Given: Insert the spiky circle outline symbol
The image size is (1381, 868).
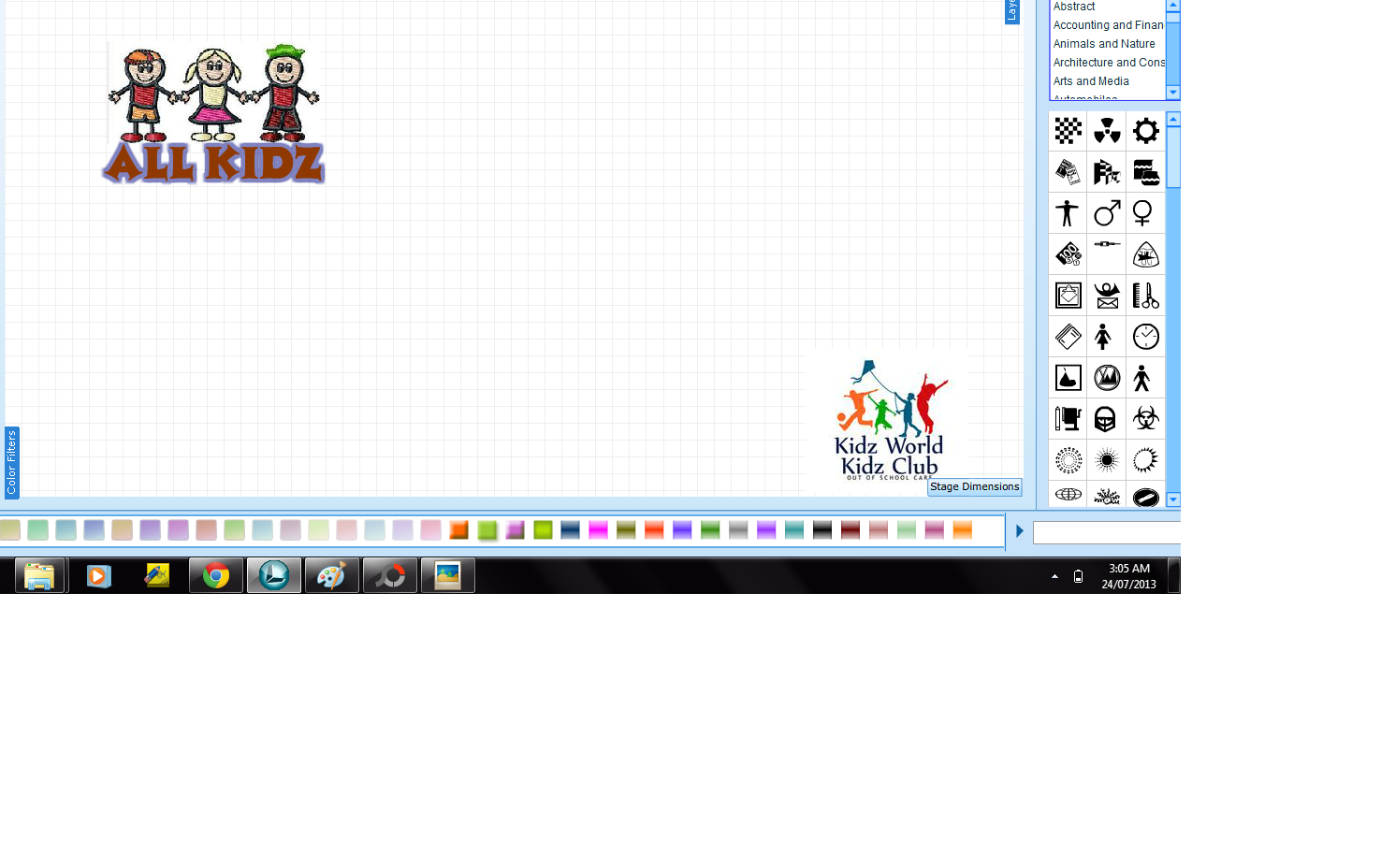Looking at the screenshot, I should coord(1146,460).
